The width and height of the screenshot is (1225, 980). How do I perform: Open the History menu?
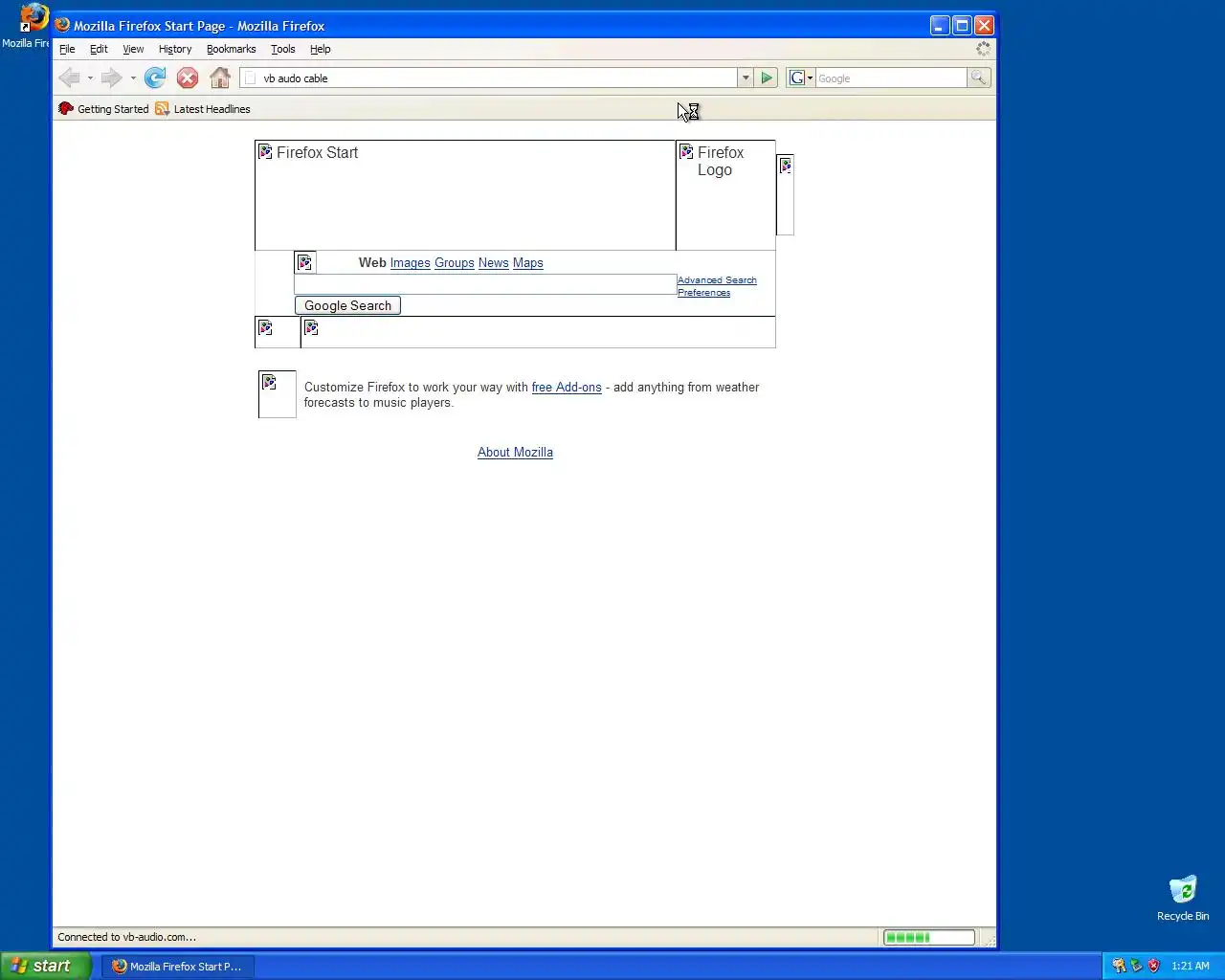(175, 49)
